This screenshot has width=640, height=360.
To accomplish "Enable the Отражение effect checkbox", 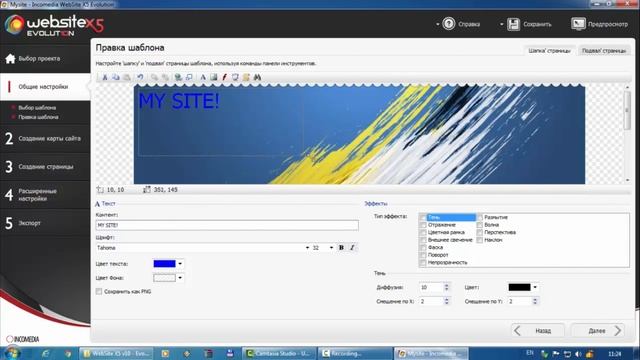I will [423, 225].
